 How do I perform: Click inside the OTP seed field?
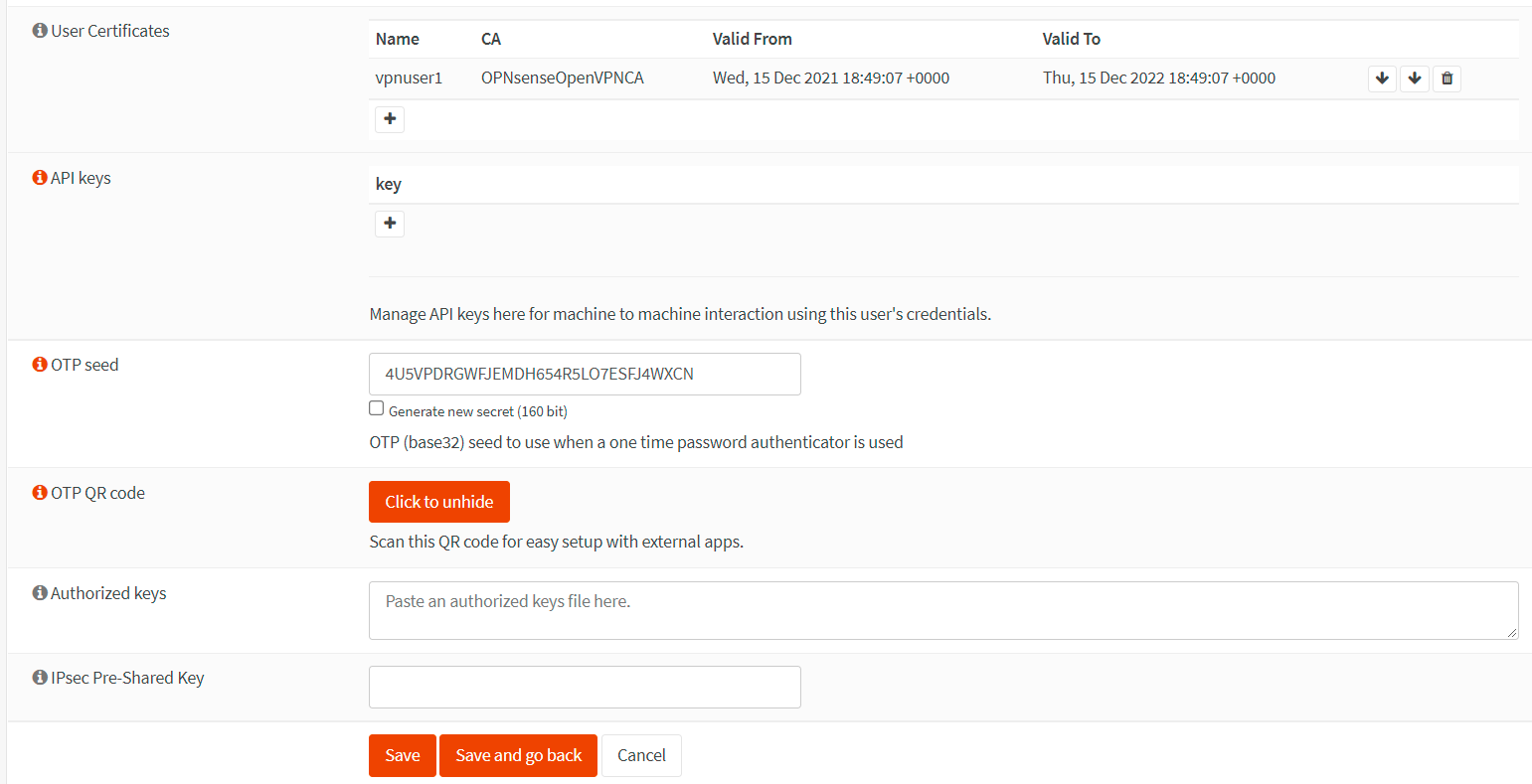(x=585, y=374)
